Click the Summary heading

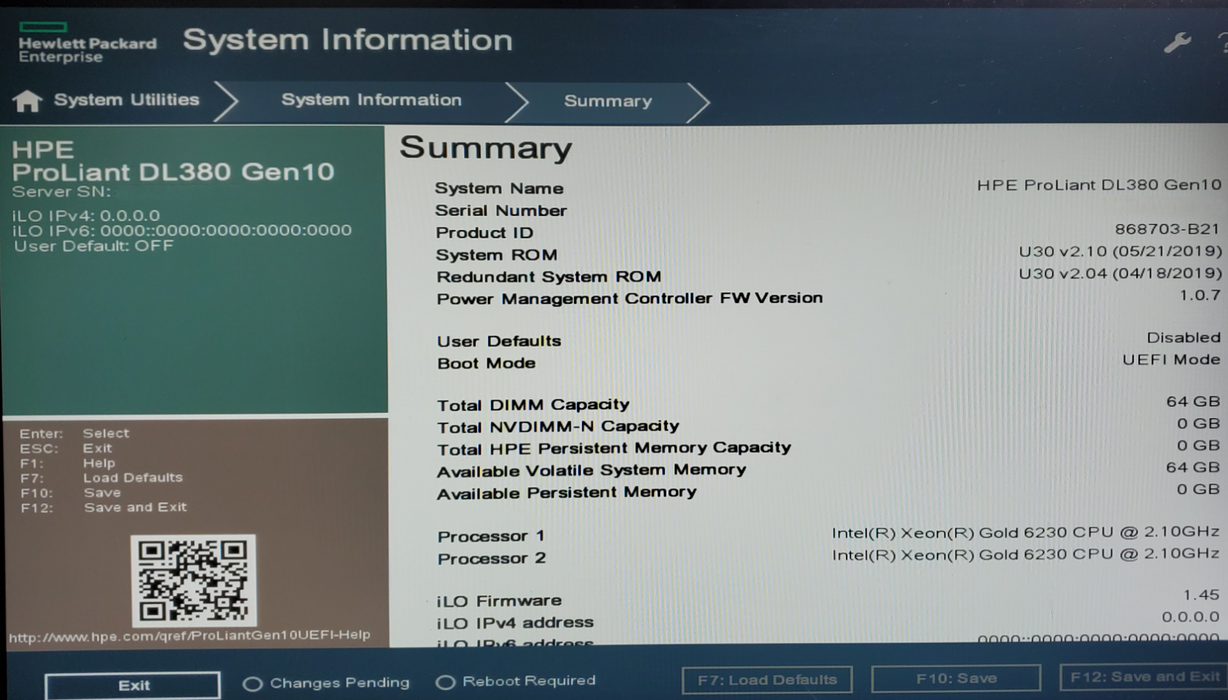tap(486, 148)
